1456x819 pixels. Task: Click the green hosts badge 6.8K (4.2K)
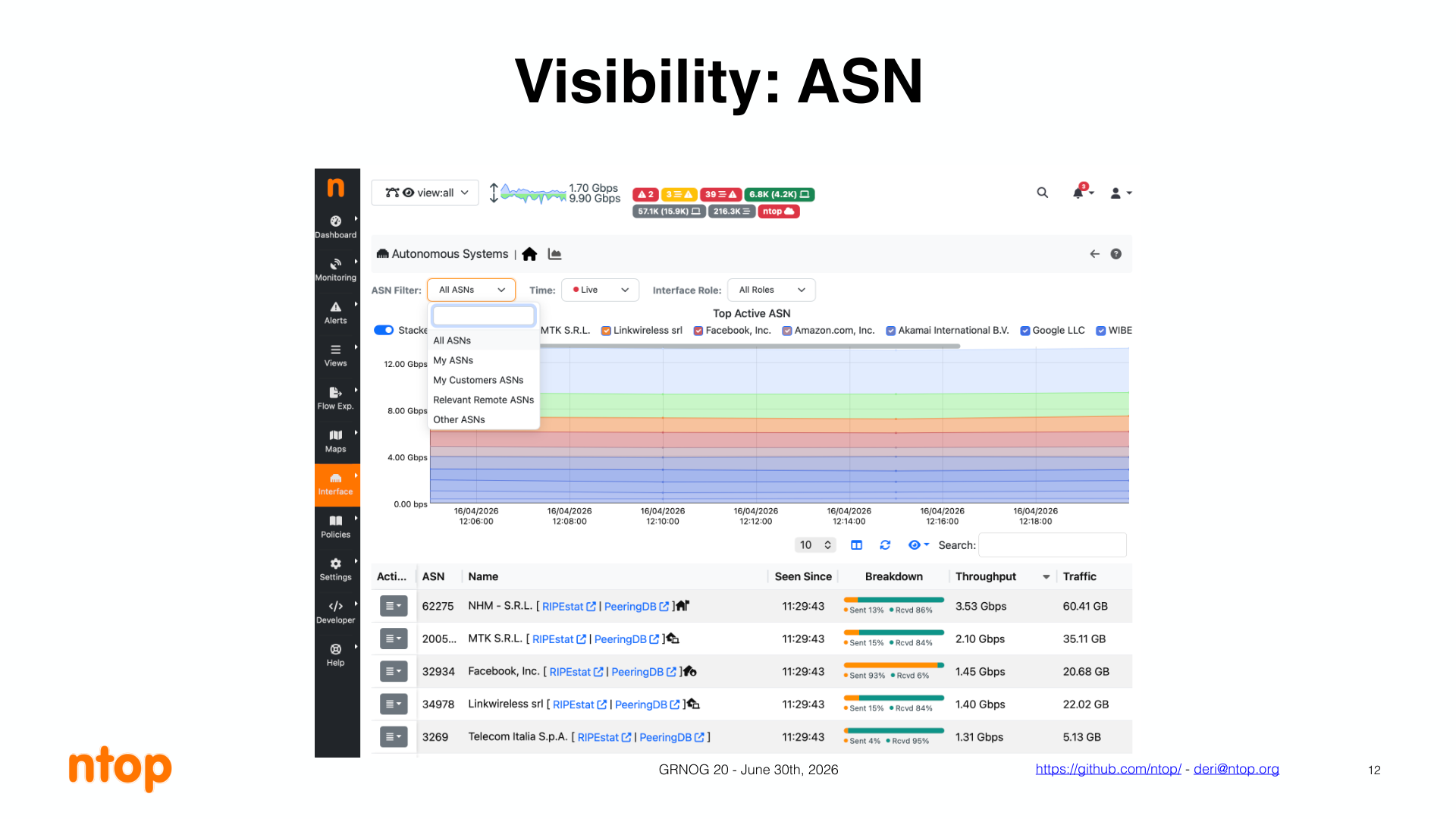pos(780,194)
